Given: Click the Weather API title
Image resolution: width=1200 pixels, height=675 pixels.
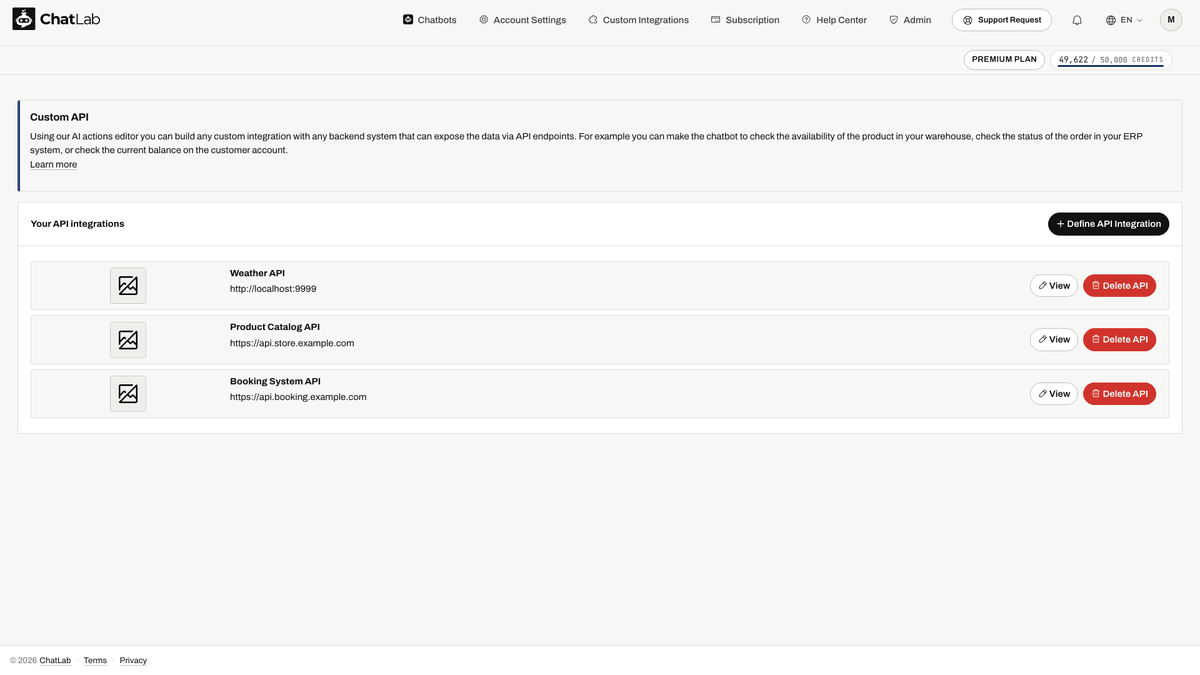Looking at the screenshot, I should coord(257,273).
